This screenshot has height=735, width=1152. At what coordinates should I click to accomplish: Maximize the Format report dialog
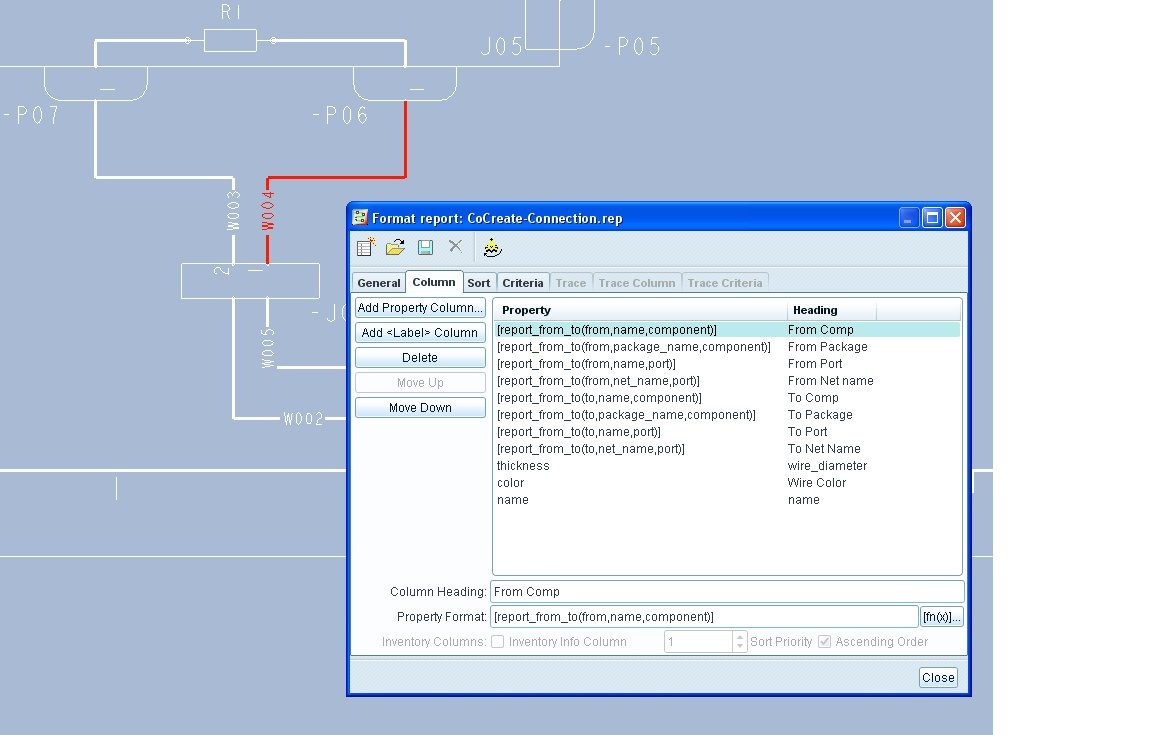(x=932, y=218)
